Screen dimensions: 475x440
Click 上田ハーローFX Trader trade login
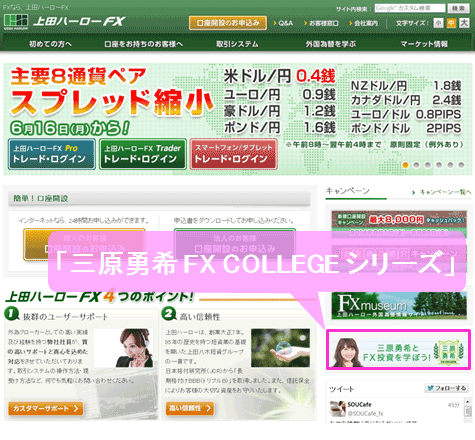pyautogui.click(x=143, y=154)
